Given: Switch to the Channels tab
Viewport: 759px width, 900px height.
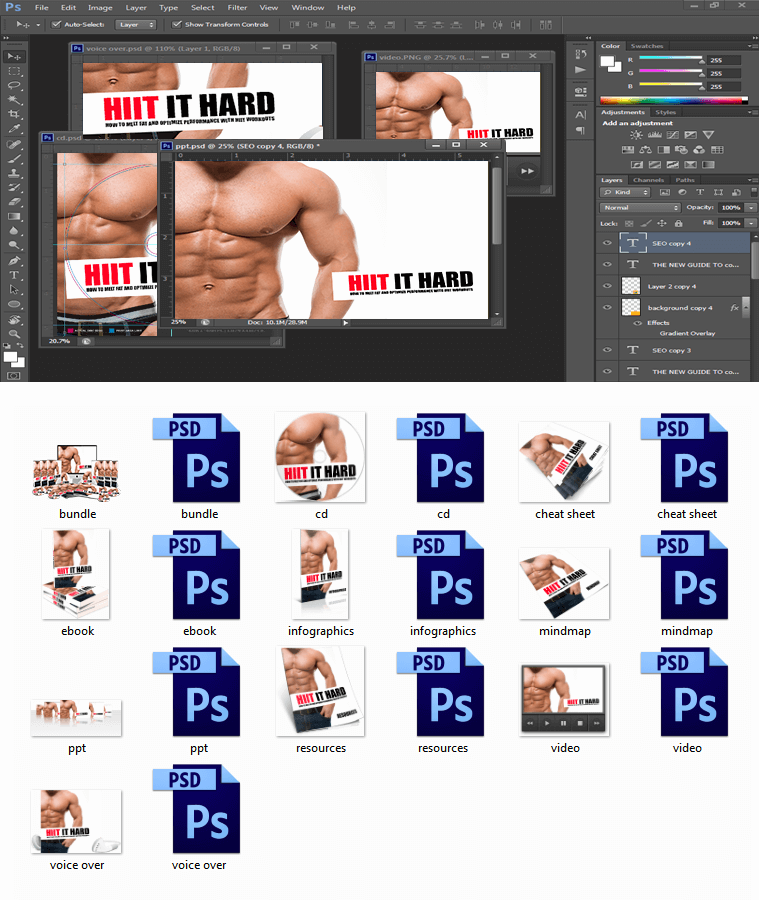Looking at the screenshot, I should tap(648, 180).
